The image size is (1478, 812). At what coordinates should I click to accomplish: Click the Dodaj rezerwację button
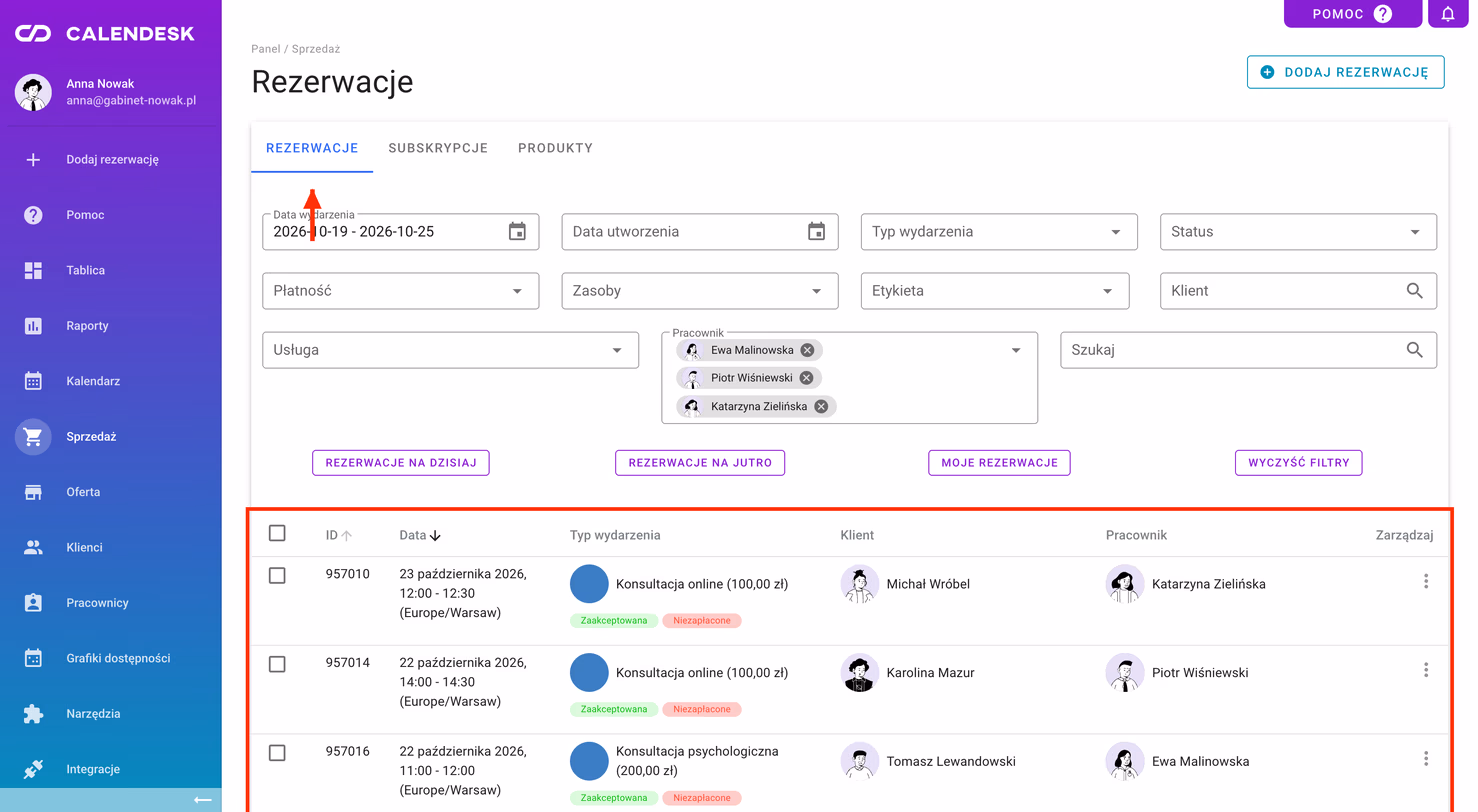pos(1346,72)
